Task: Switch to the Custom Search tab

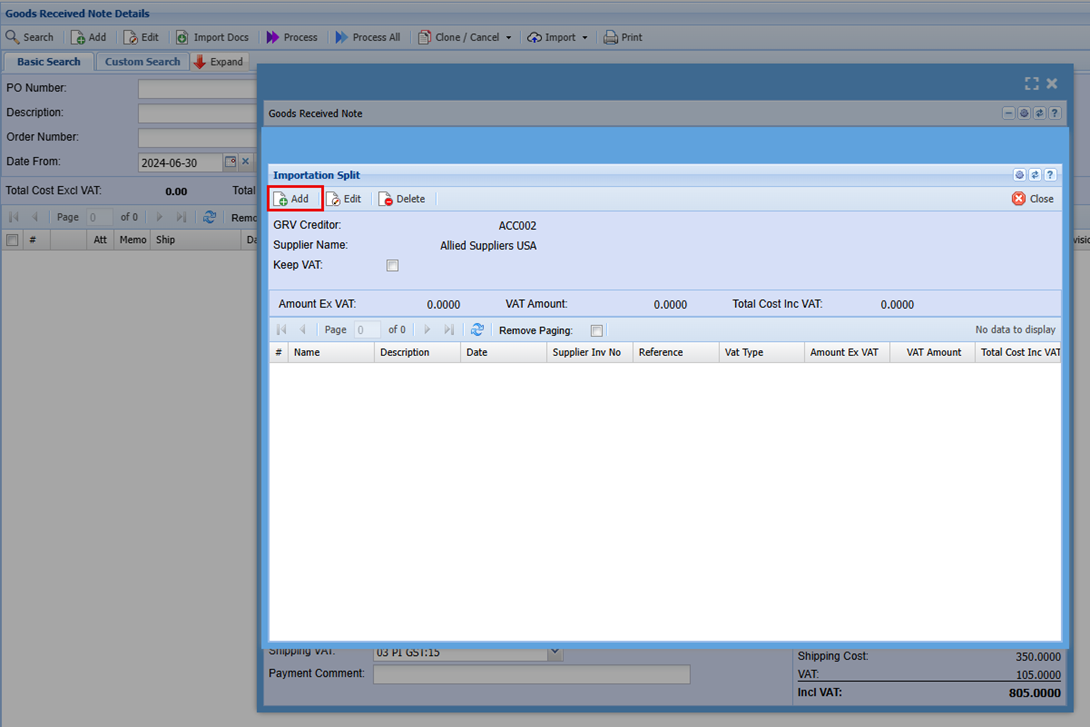Action: coord(142,62)
